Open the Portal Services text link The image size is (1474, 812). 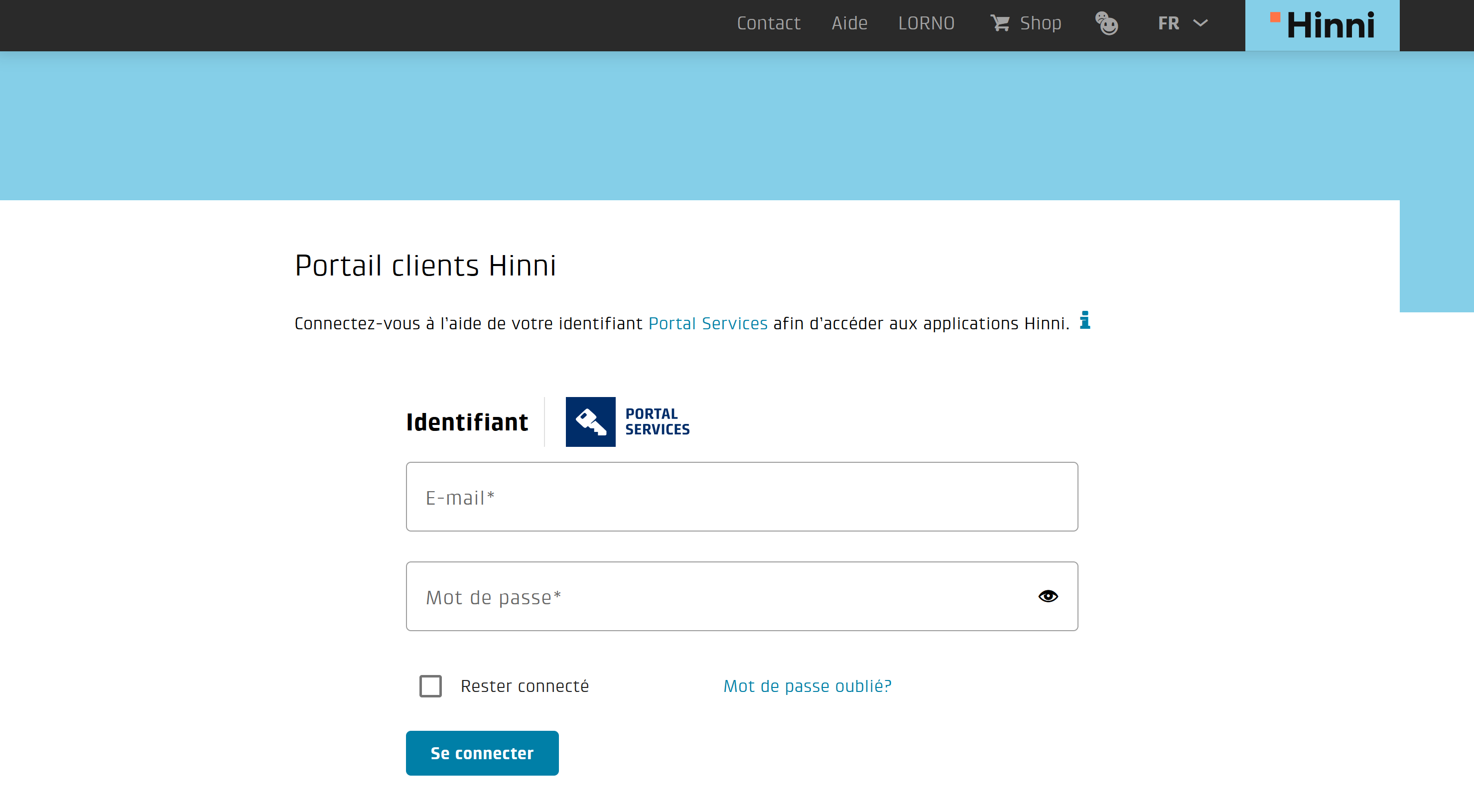708,323
